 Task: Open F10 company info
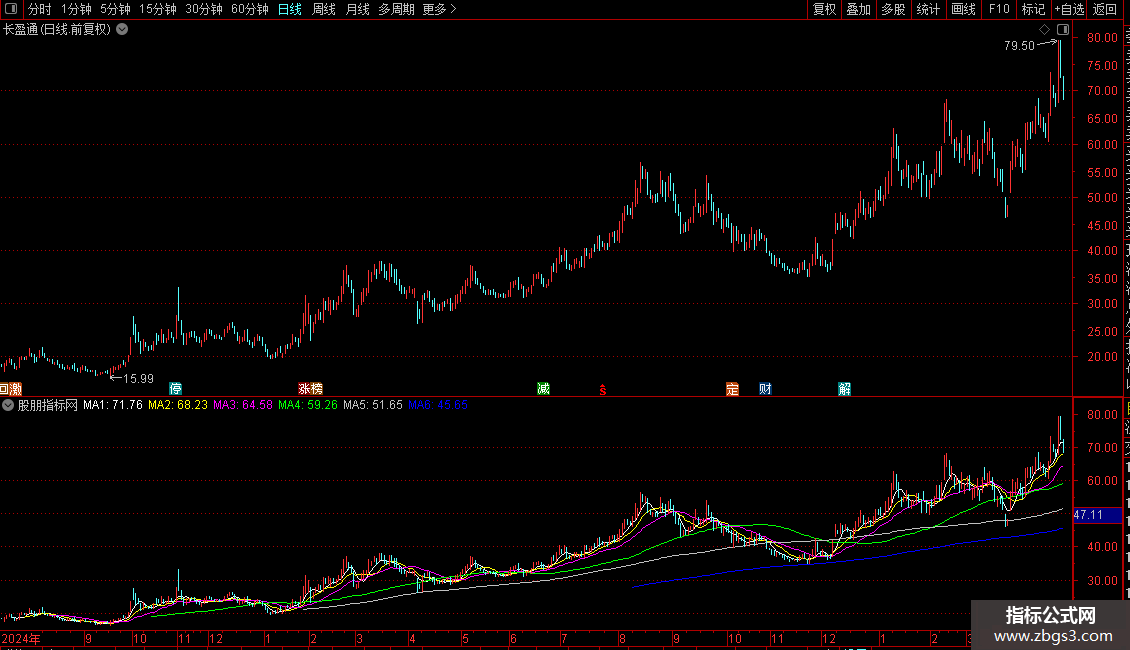(x=999, y=9)
